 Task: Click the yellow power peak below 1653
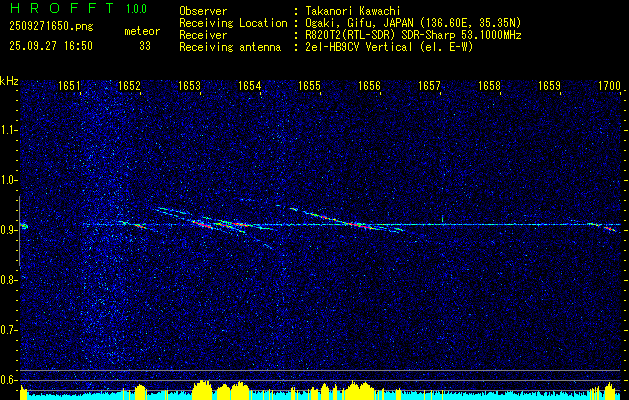(x=202, y=389)
